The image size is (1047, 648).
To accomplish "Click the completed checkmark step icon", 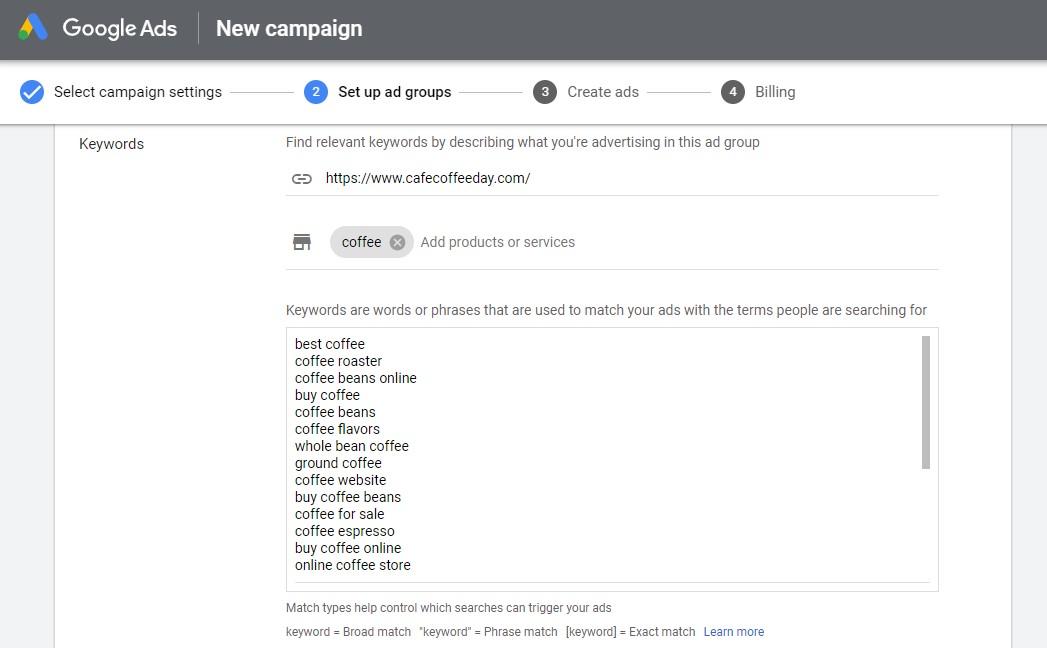I will point(31,92).
